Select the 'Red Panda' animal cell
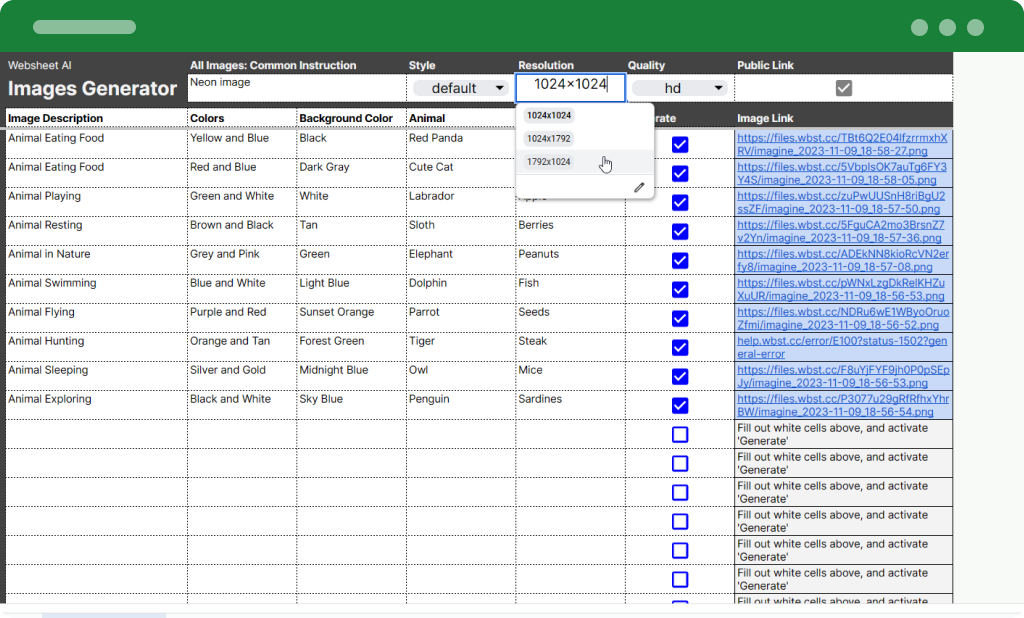 461,144
